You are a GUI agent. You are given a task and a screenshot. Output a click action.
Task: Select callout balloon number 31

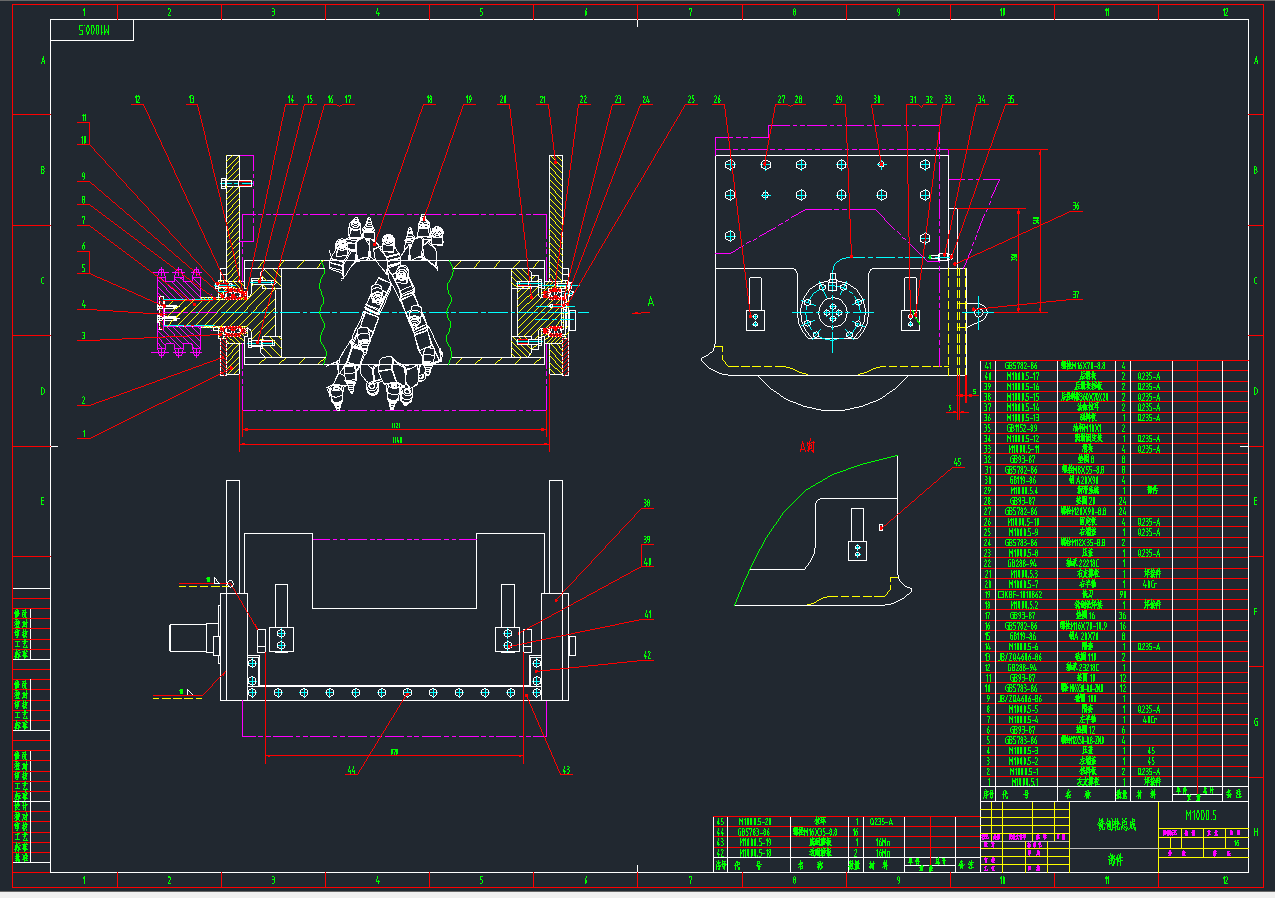click(x=912, y=99)
